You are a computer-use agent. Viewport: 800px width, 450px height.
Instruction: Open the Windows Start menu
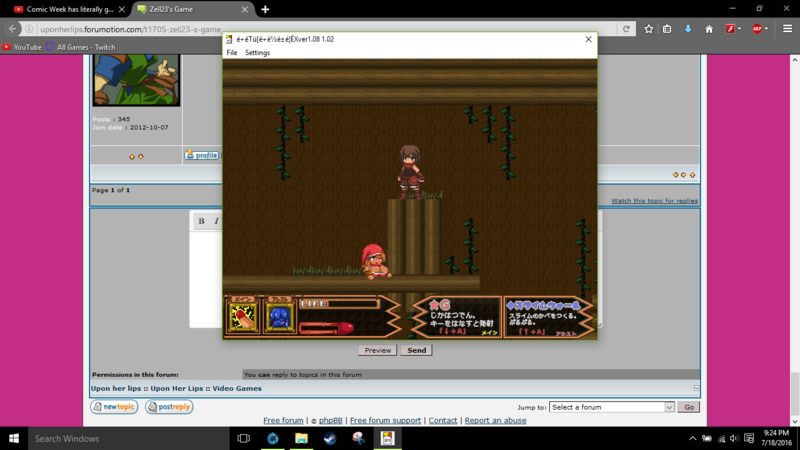pos(14,438)
